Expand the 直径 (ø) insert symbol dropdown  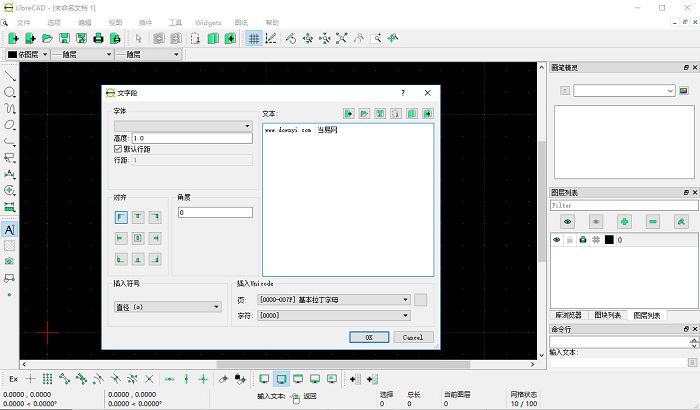pos(167,307)
